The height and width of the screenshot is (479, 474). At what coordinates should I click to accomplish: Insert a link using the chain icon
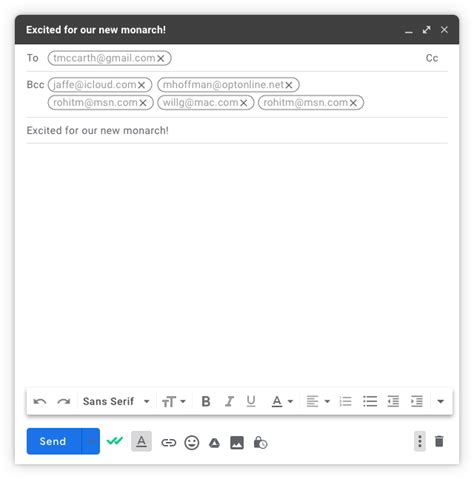click(x=168, y=443)
